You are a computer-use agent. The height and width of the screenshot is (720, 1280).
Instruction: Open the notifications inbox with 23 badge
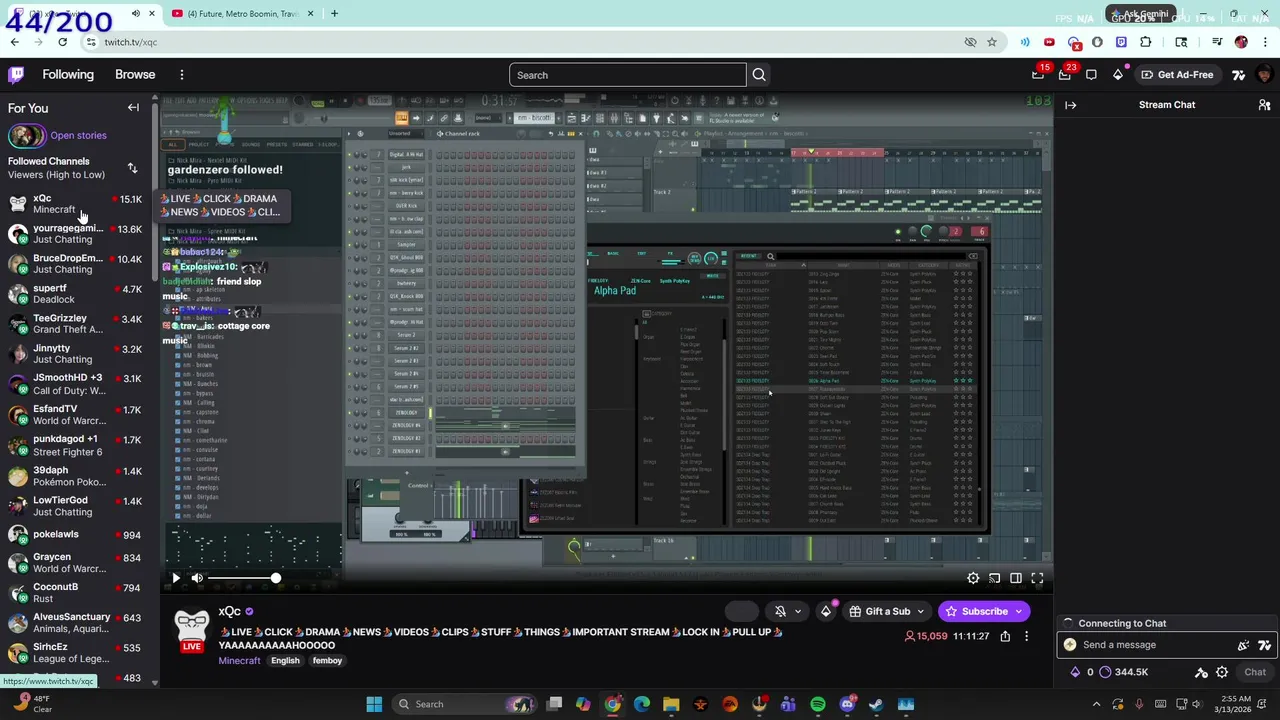pyautogui.click(x=1065, y=75)
